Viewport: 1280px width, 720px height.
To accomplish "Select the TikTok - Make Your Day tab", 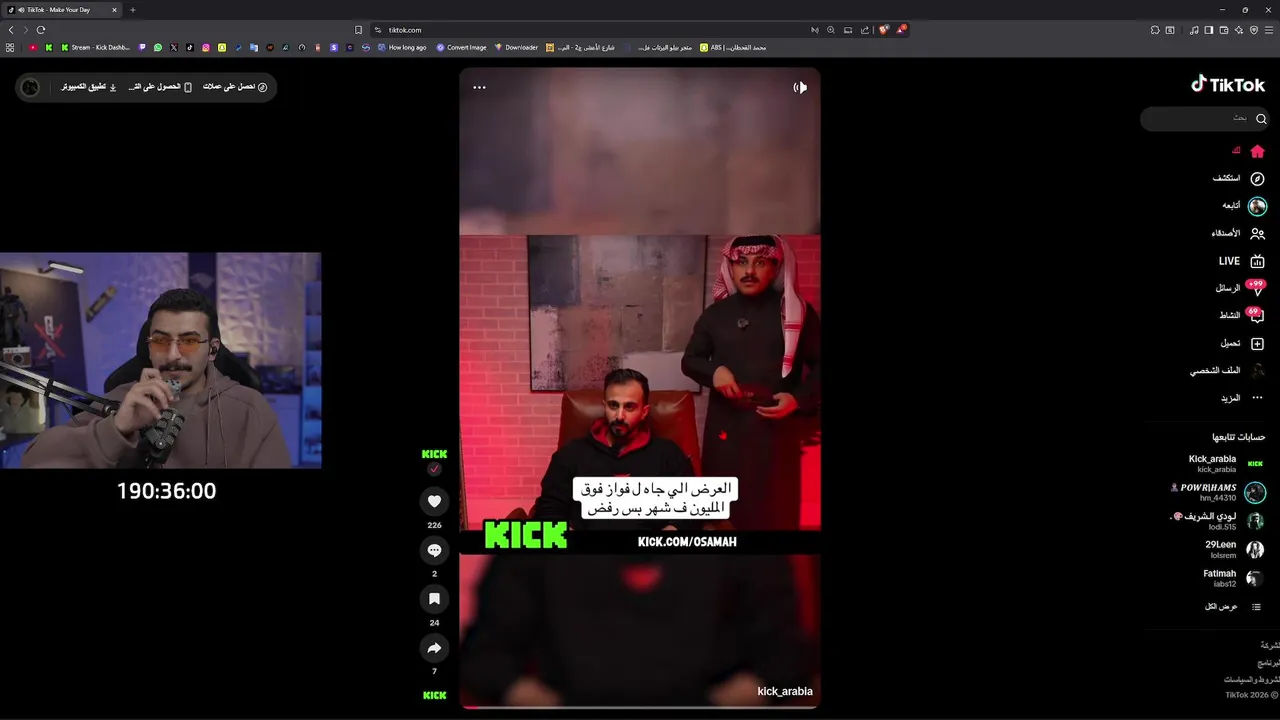I will [x=62, y=10].
